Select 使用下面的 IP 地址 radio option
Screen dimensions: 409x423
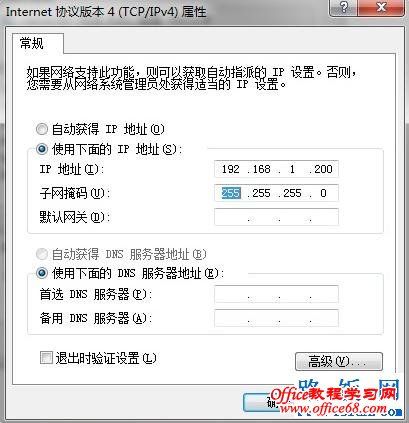(42, 149)
